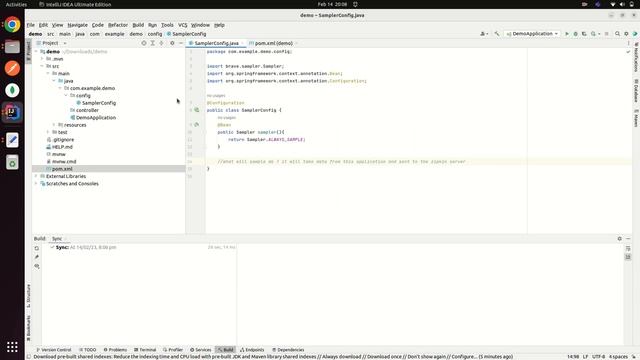This screenshot has height=360, width=640.
Task: Hide the Build tool window
Action: coord(628,238)
